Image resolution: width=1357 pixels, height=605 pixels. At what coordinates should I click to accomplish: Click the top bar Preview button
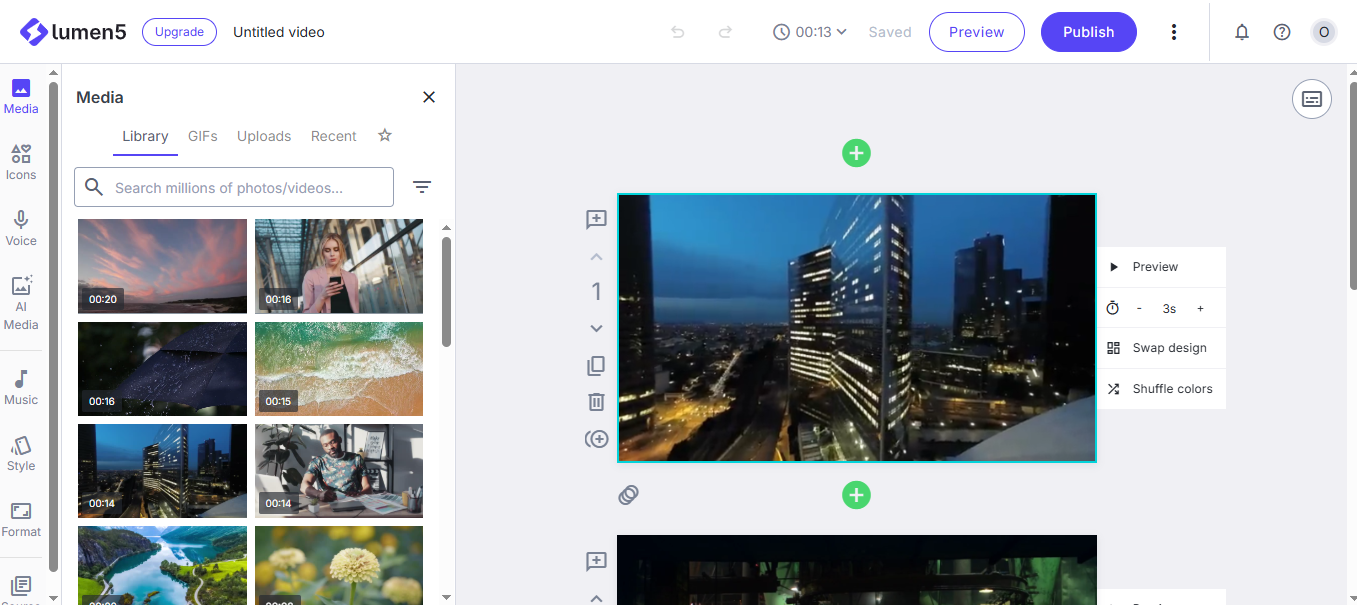coord(977,32)
